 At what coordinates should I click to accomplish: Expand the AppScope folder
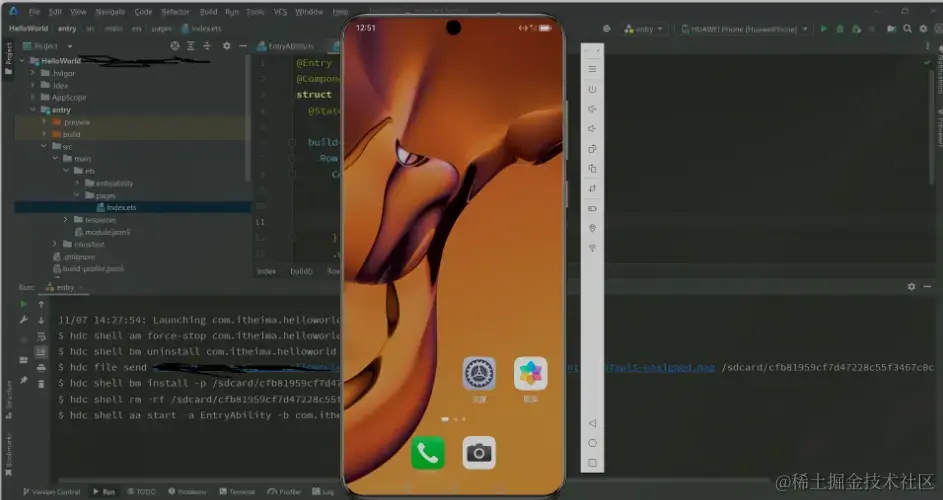[33, 97]
